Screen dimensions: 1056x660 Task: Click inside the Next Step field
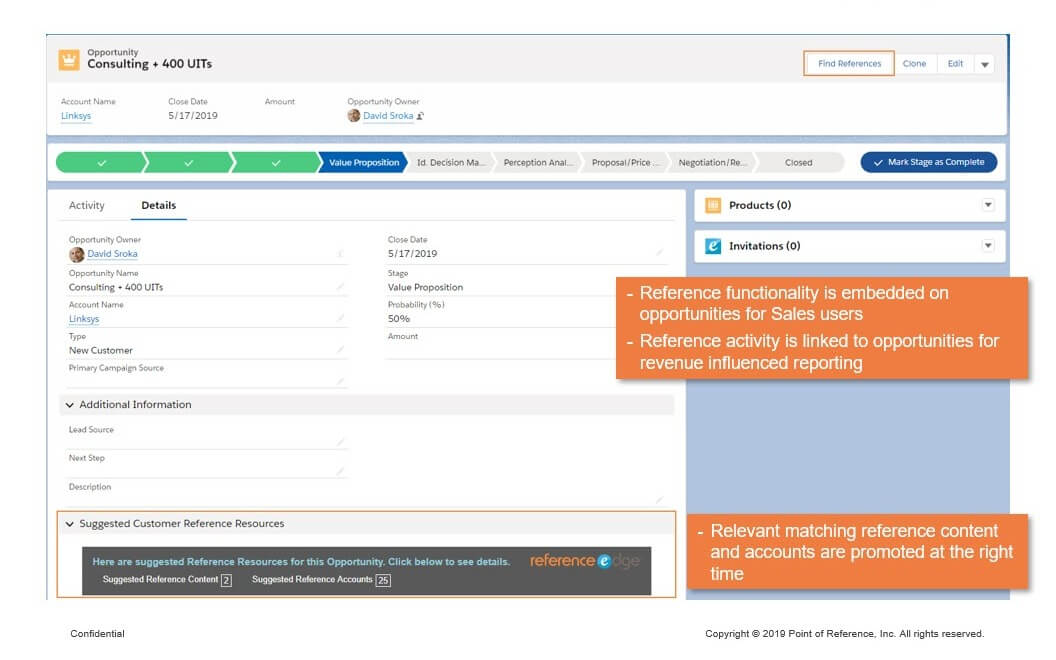[x=200, y=468]
